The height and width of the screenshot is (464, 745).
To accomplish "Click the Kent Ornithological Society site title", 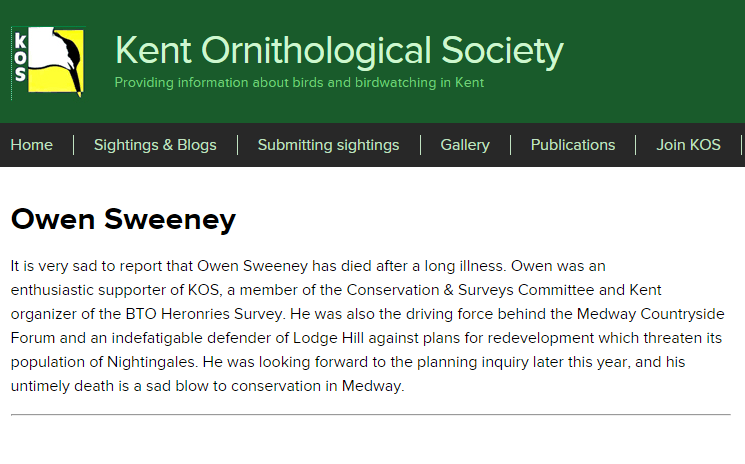I will pos(339,51).
